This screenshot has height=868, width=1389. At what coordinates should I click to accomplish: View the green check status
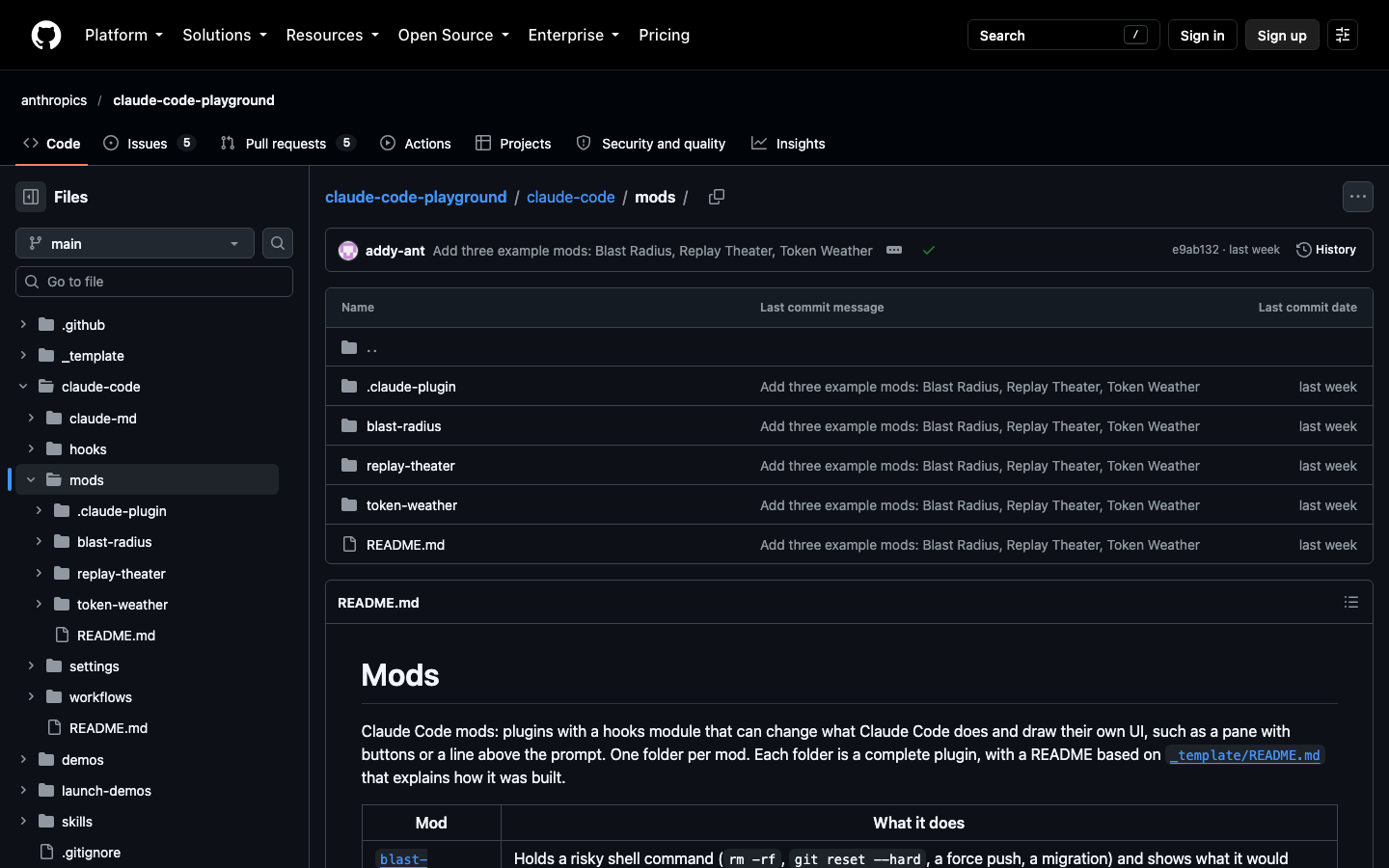(x=929, y=250)
